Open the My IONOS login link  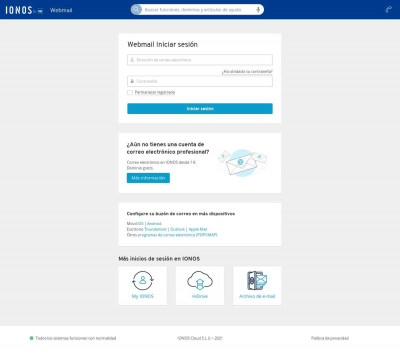click(143, 296)
